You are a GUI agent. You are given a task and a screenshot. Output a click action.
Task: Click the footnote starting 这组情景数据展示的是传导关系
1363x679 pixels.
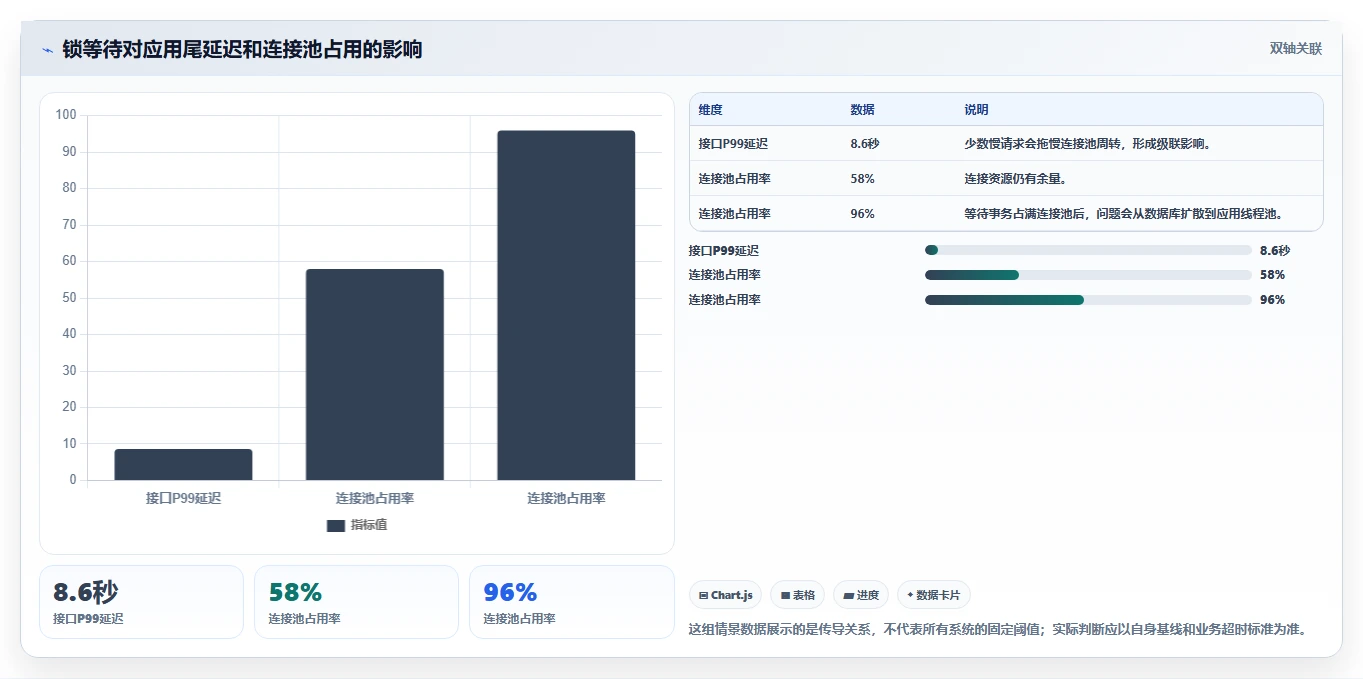998,629
